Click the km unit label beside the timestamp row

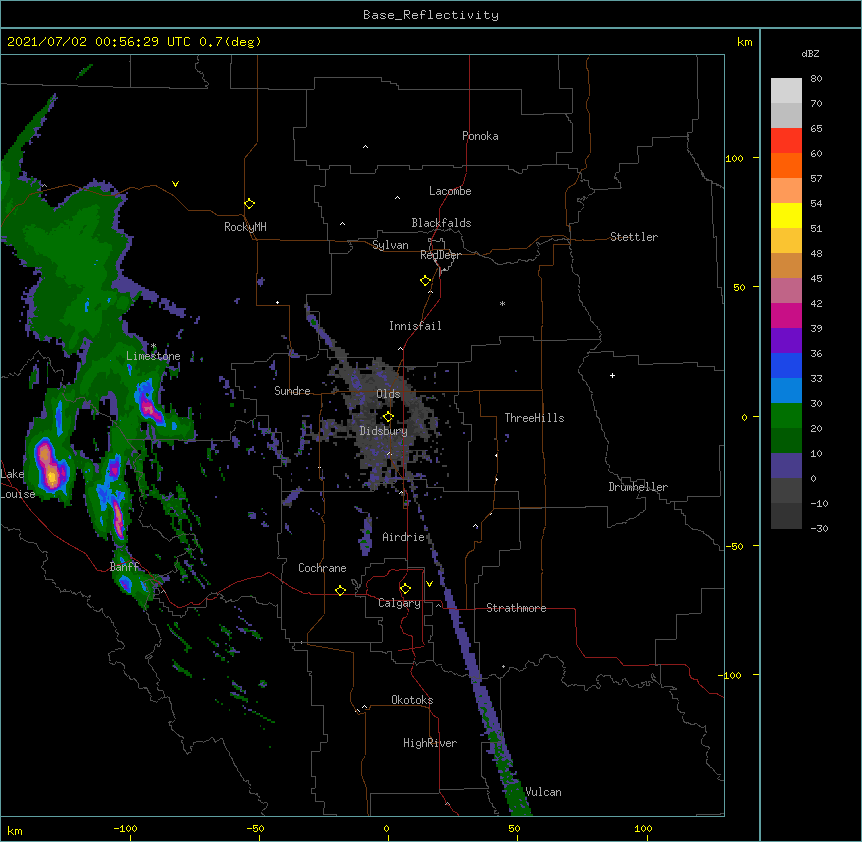pyautogui.click(x=744, y=42)
